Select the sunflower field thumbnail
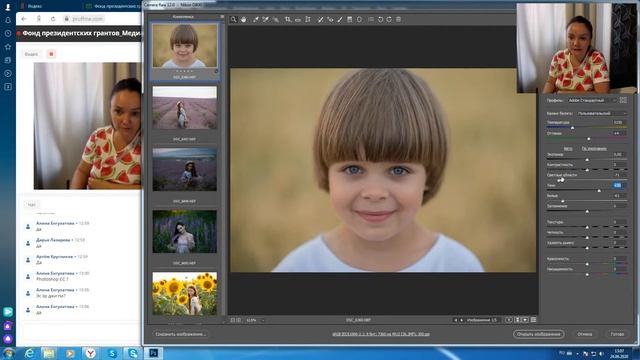The height and width of the screenshot is (360, 640). [184, 293]
